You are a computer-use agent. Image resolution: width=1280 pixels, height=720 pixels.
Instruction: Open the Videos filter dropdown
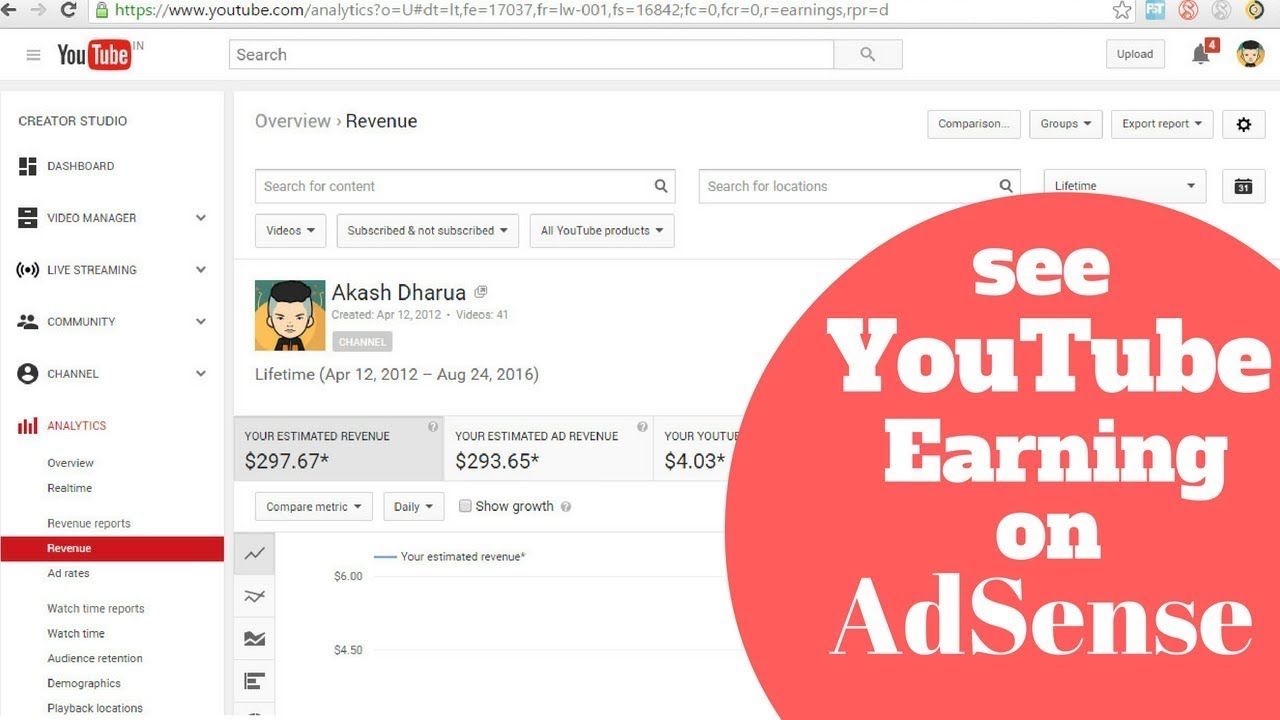291,231
